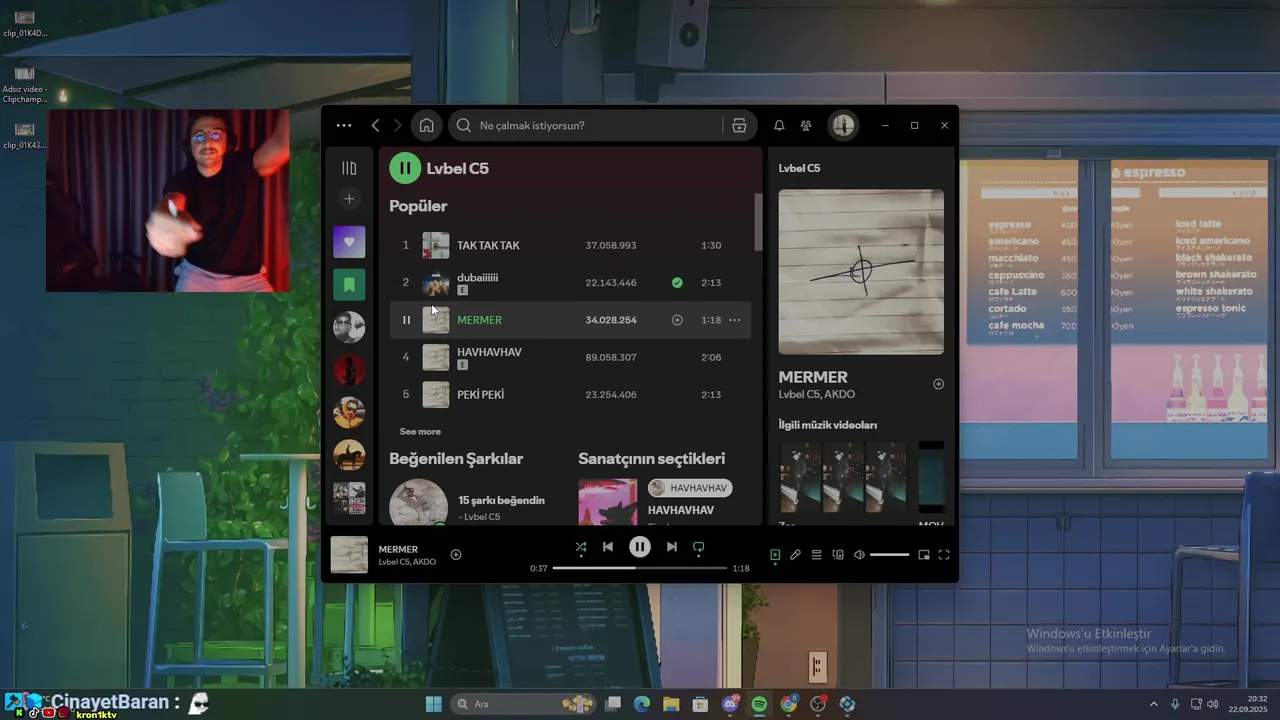Pause Lvbel C5 with green header button
The height and width of the screenshot is (720, 1280).
[405, 168]
